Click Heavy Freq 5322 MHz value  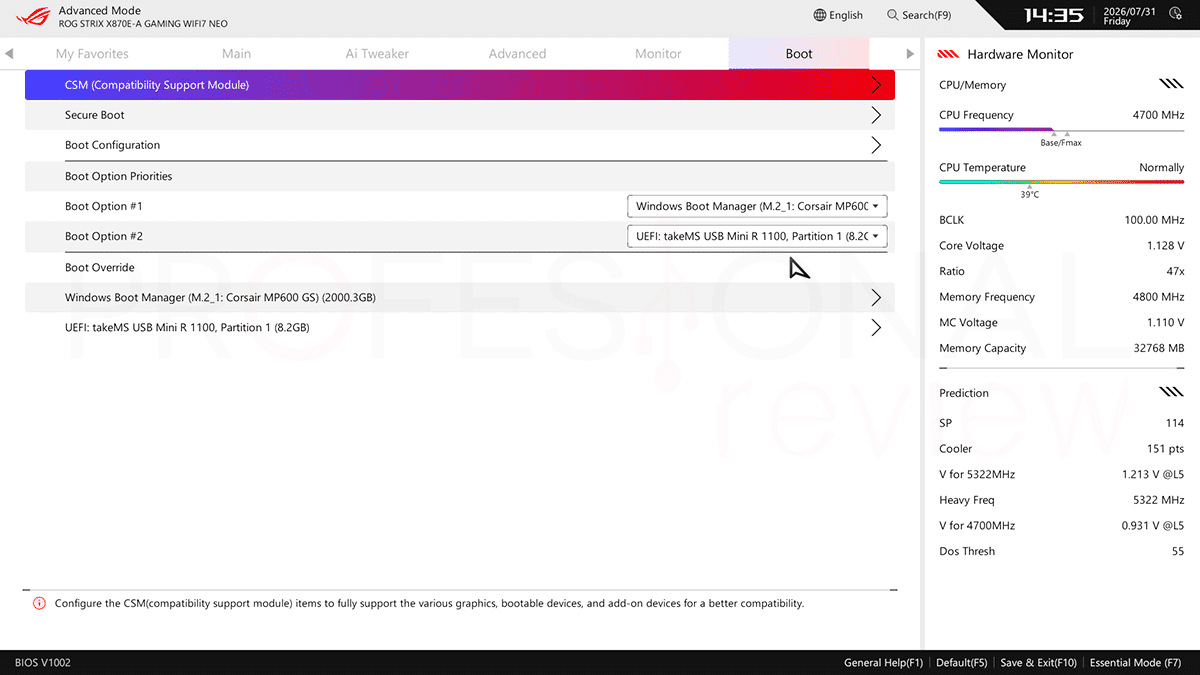pos(1158,500)
